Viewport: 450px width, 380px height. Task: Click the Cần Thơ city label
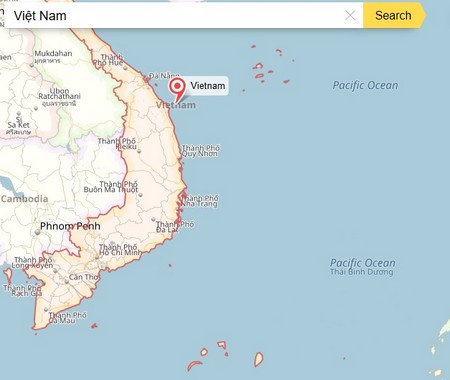(83, 277)
